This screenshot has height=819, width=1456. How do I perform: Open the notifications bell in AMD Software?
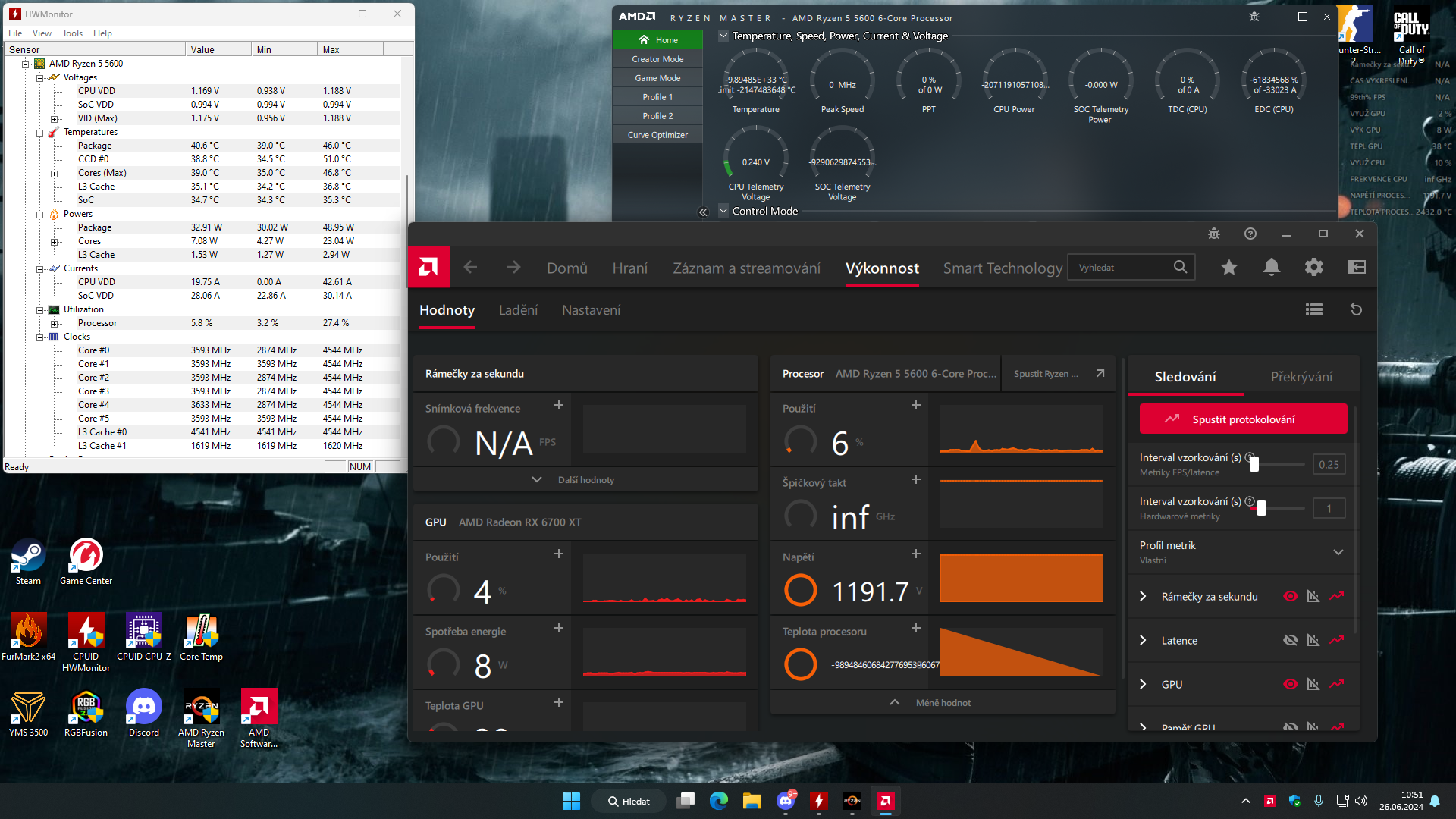[x=1272, y=267]
